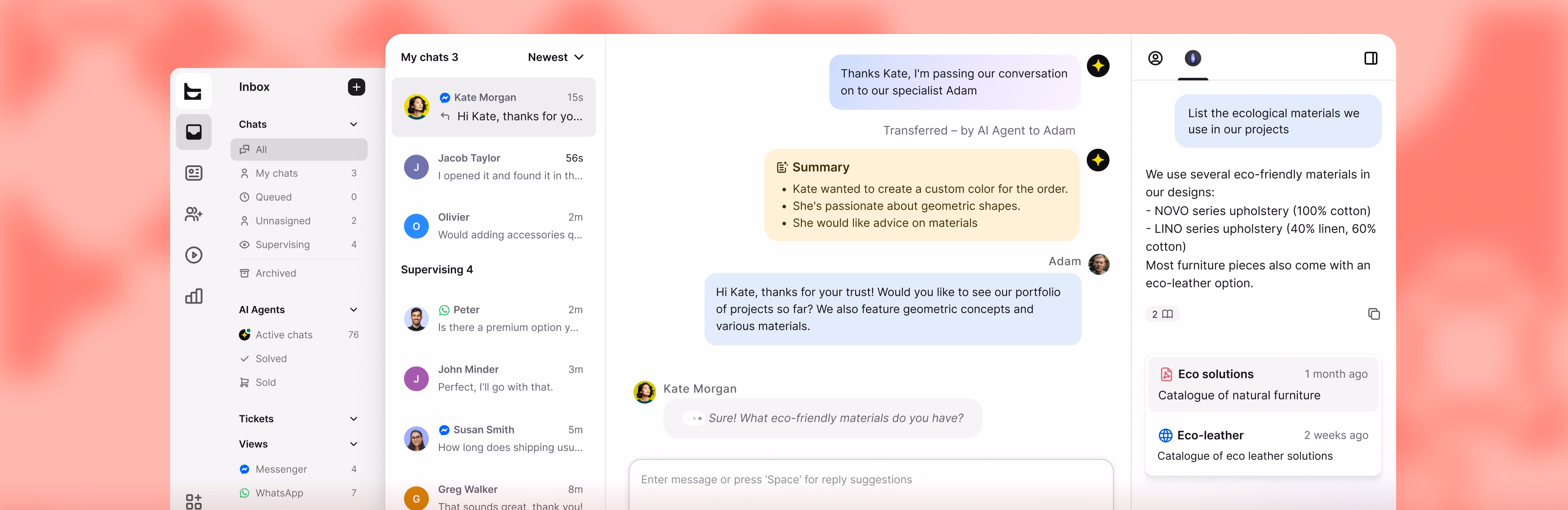Open the contacts card icon in left rail
1568x510 pixels.
click(194, 173)
